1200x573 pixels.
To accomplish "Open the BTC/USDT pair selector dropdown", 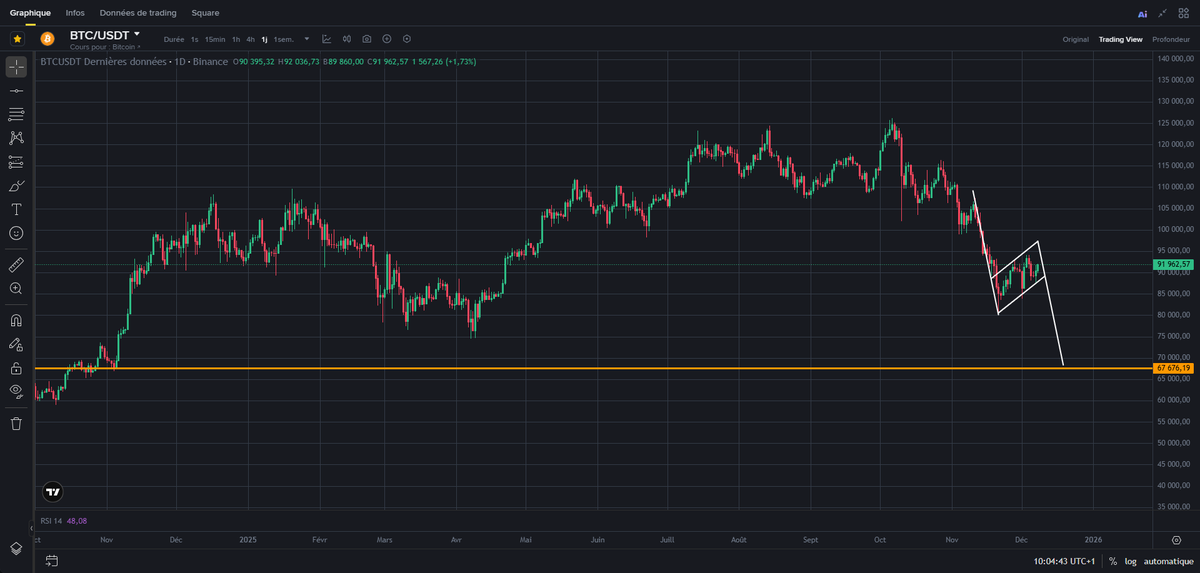I will point(105,35).
